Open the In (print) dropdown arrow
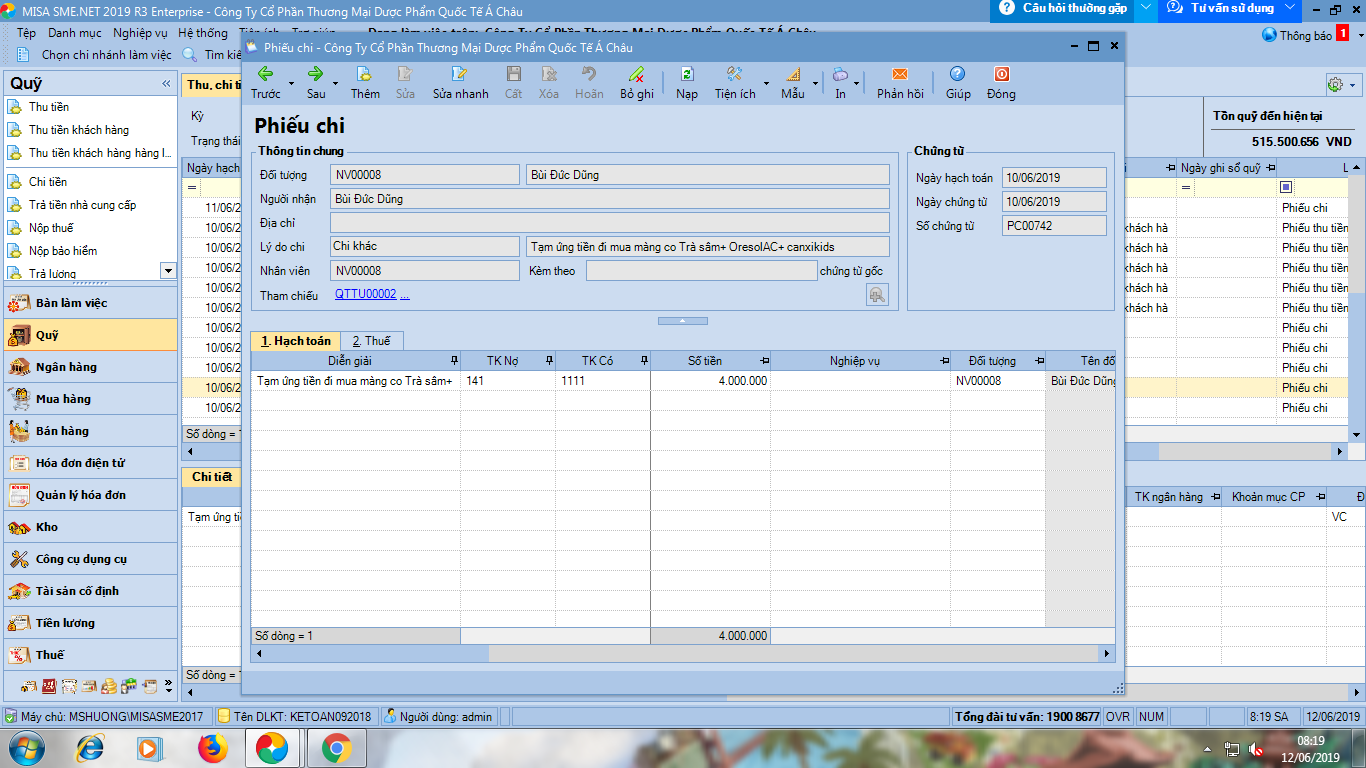This screenshot has height=768, width=1366. [857, 83]
